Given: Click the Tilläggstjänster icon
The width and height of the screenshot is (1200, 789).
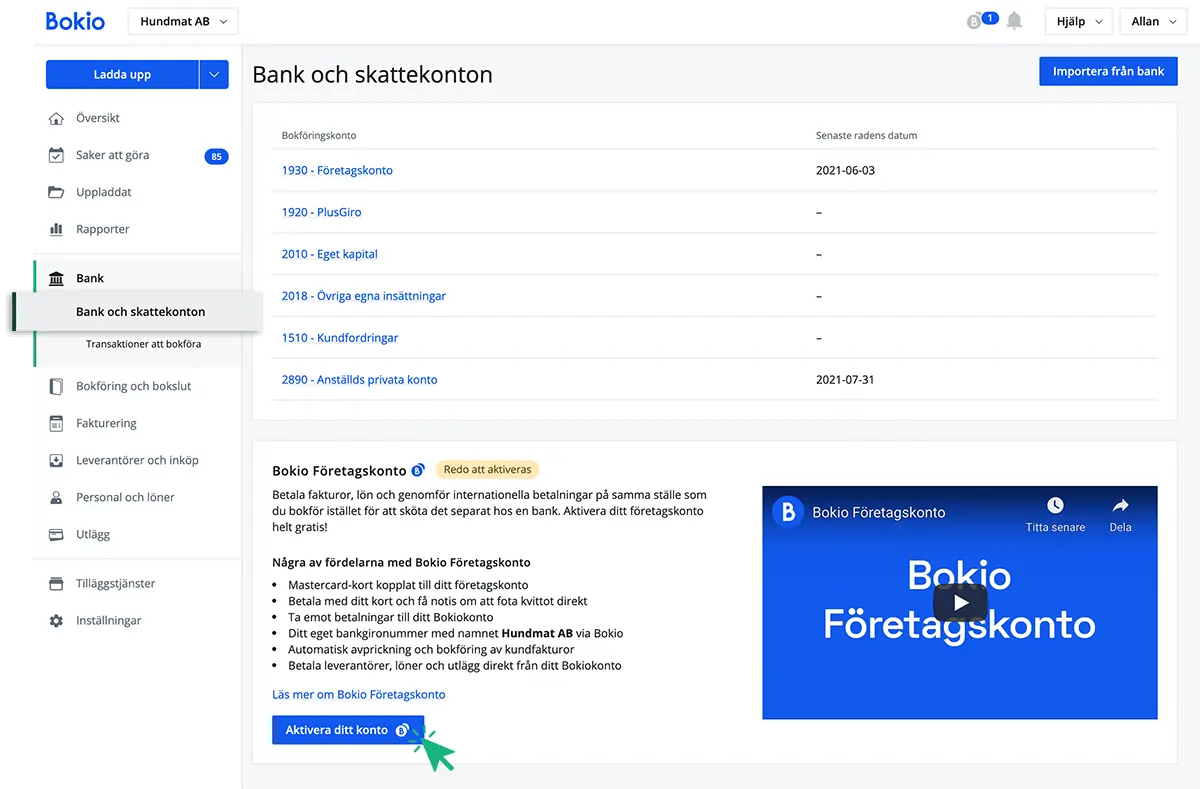Looking at the screenshot, I should (x=56, y=583).
